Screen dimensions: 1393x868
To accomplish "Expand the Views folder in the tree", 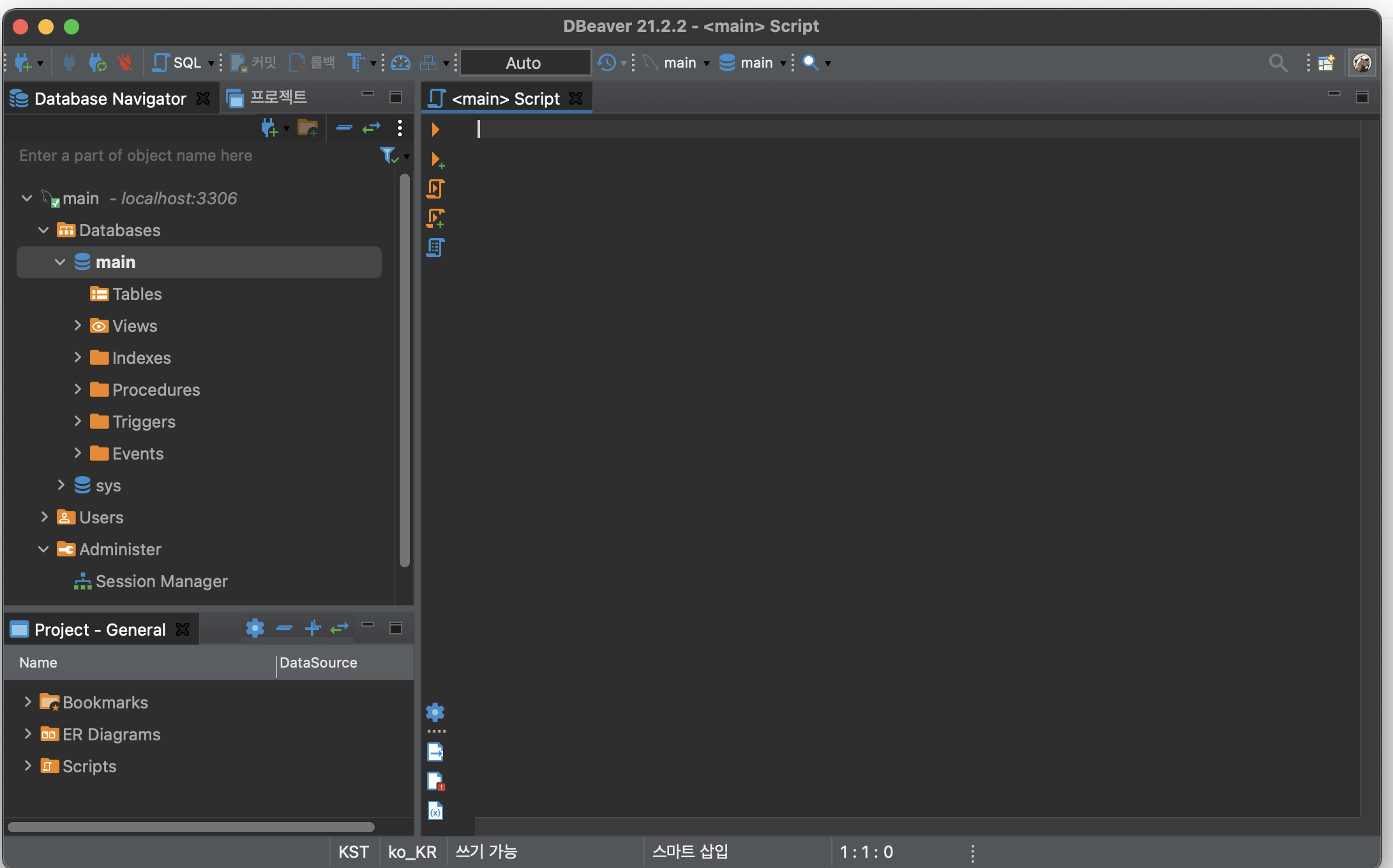I will [x=78, y=325].
